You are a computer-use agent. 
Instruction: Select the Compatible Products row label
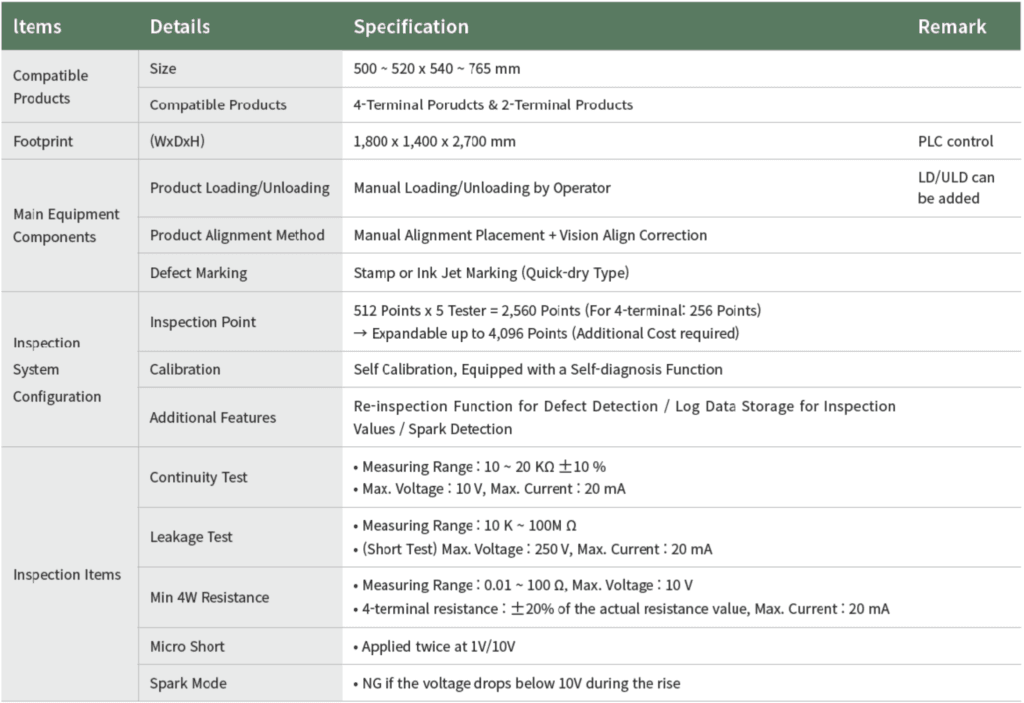50,87
